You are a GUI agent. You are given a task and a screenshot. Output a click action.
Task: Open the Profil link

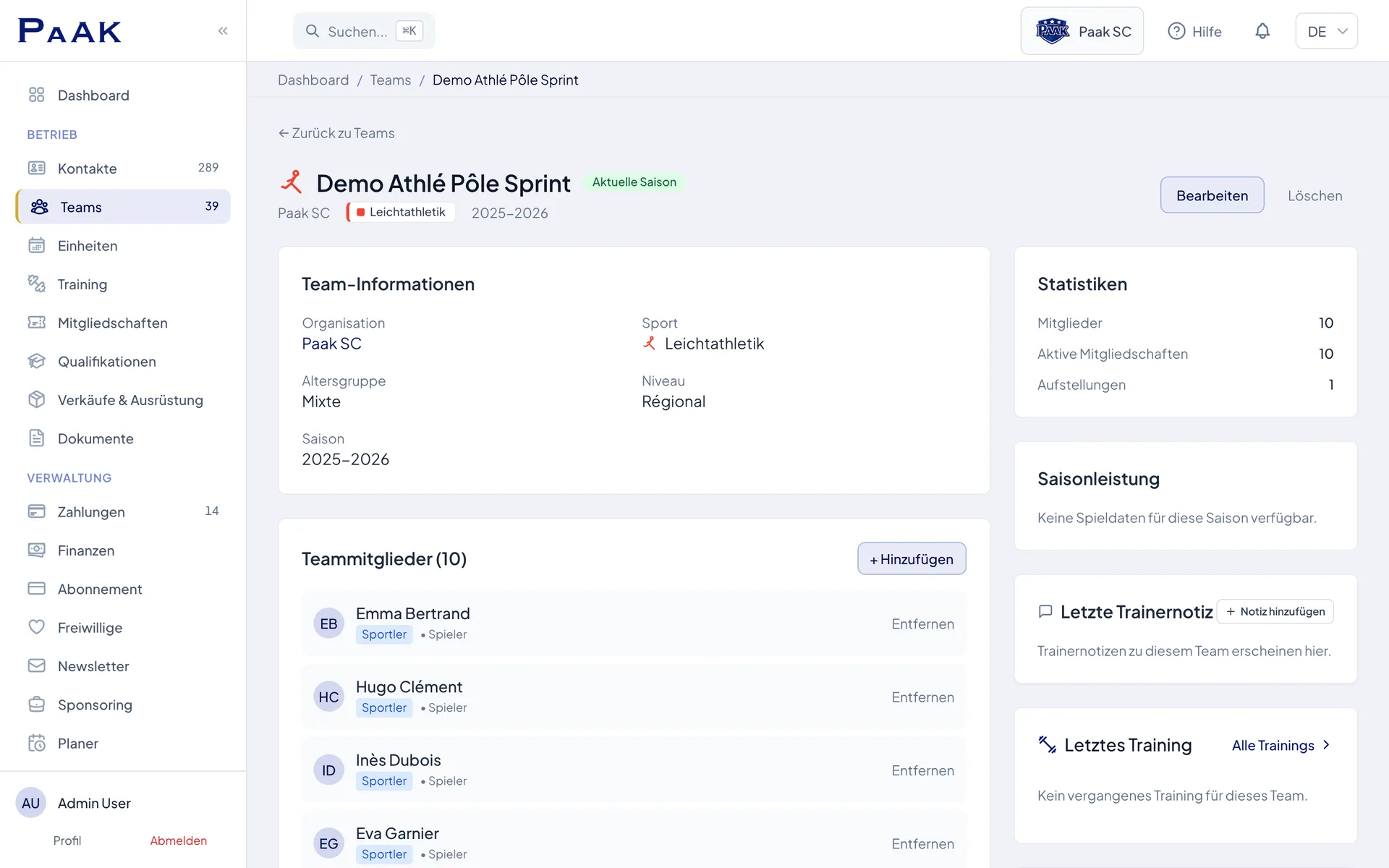67,841
